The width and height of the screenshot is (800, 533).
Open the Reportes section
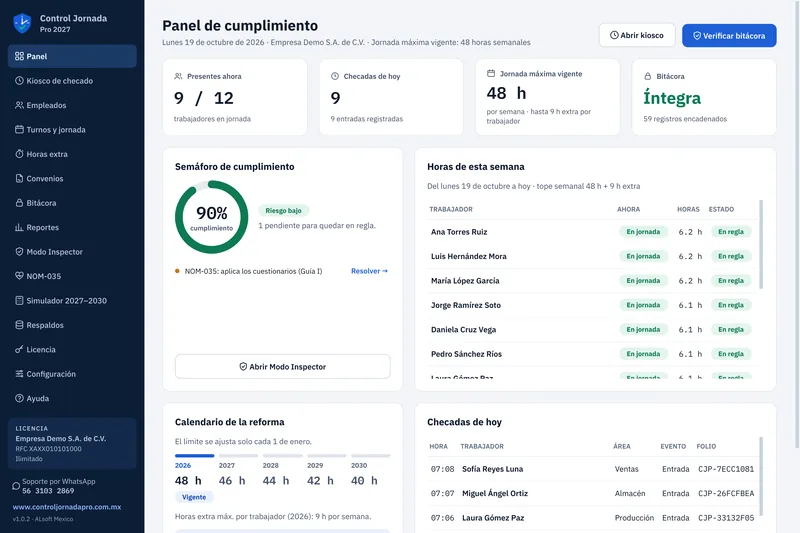pyautogui.click(x=72, y=227)
